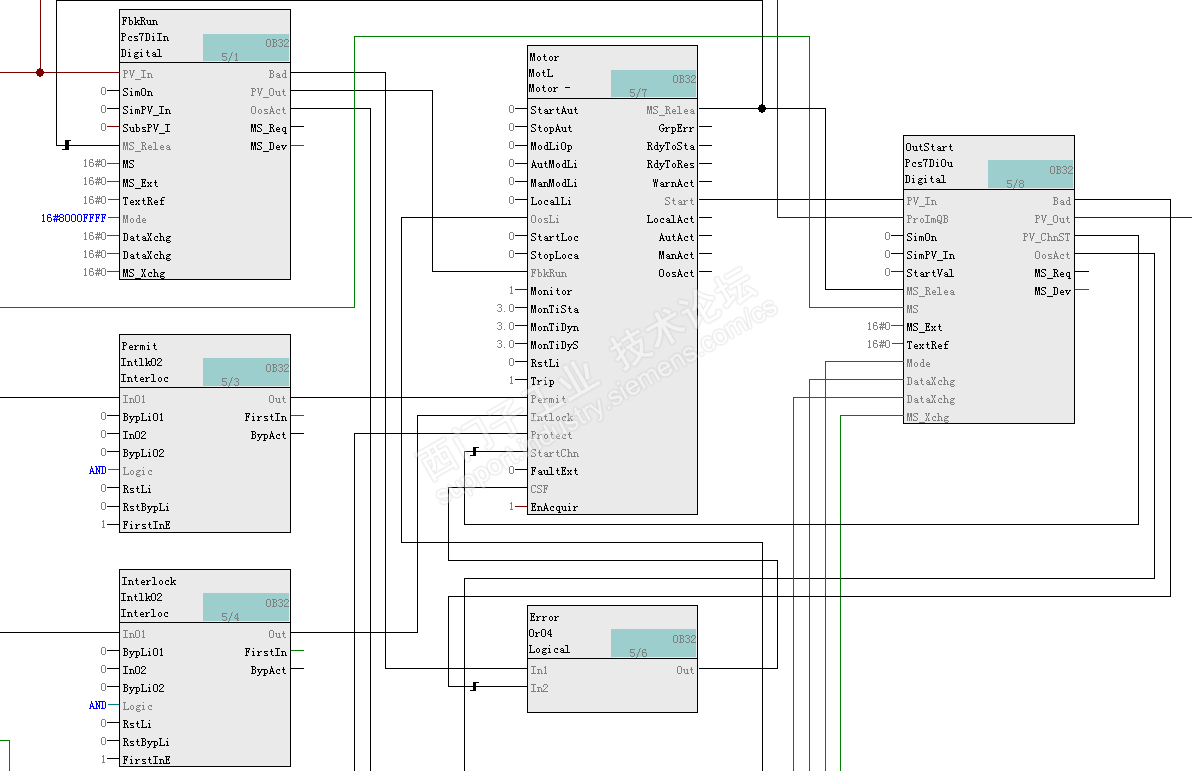Select StopAut input on Motor block
Image resolution: width=1192 pixels, height=771 pixels.
coord(551,128)
